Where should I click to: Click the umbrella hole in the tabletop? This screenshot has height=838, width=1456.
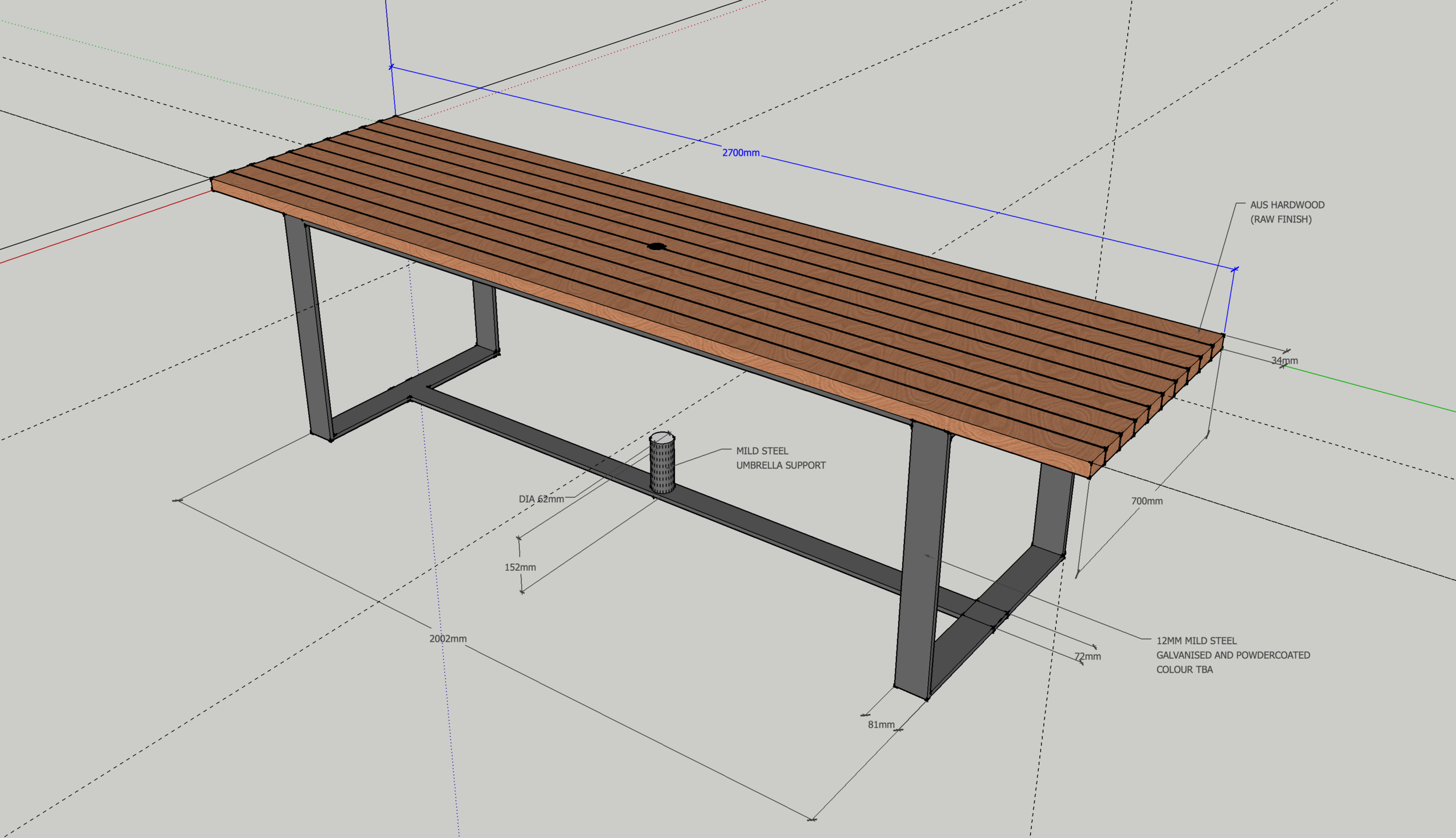point(657,246)
